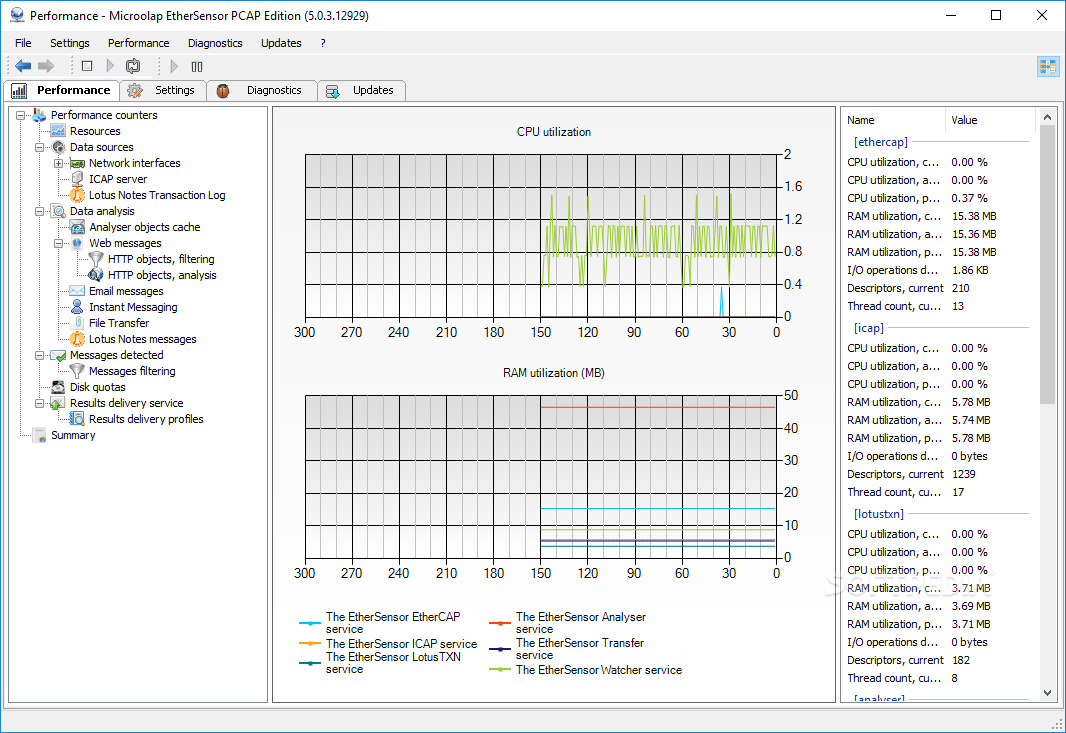Viewport: 1066px width, 733px height.
Task: Click the Email messages envelope icon
Action: pyautogui.click(x=78, y=291)
